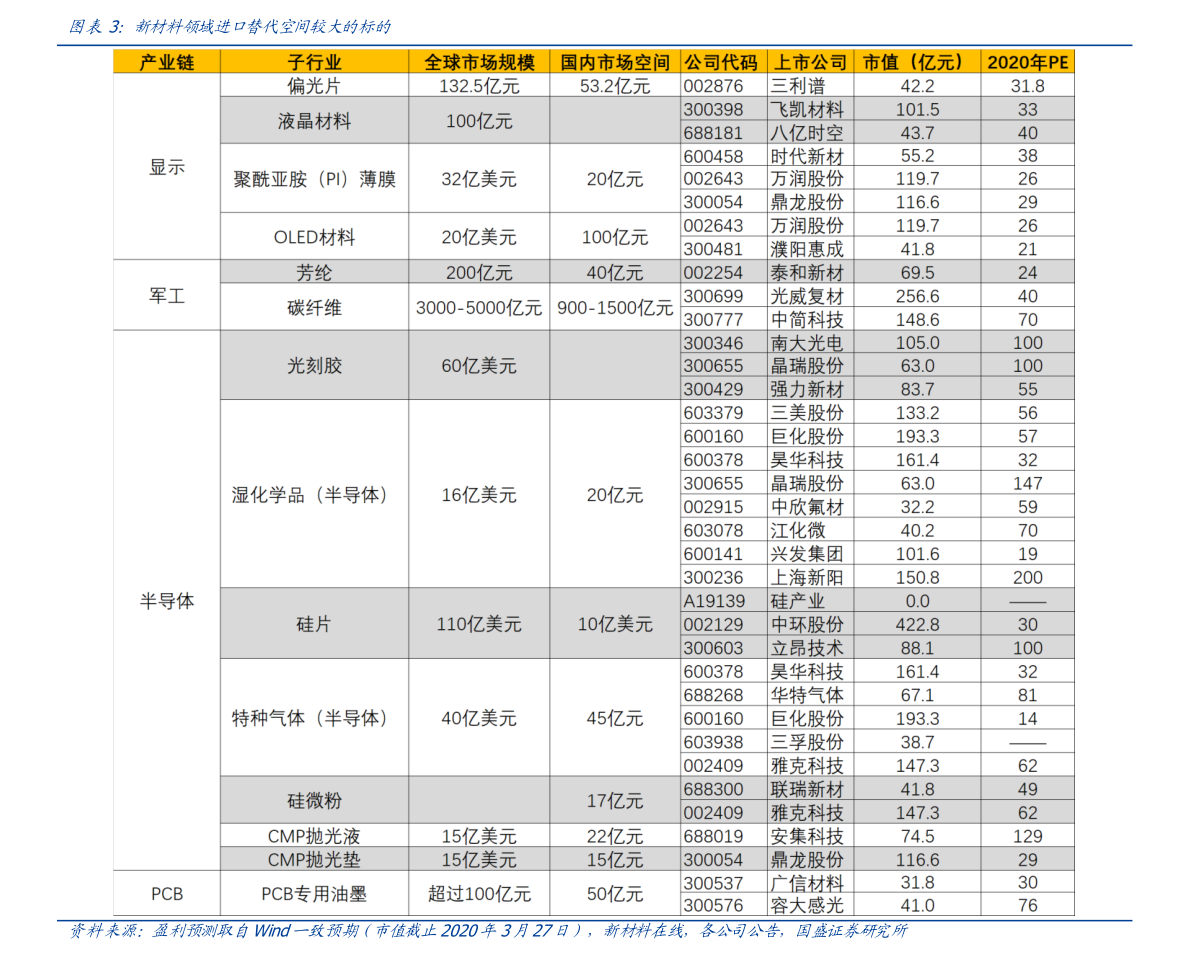Click stock code 600458
Viewport: 1191px width, 959px height.
coord(713,156)
